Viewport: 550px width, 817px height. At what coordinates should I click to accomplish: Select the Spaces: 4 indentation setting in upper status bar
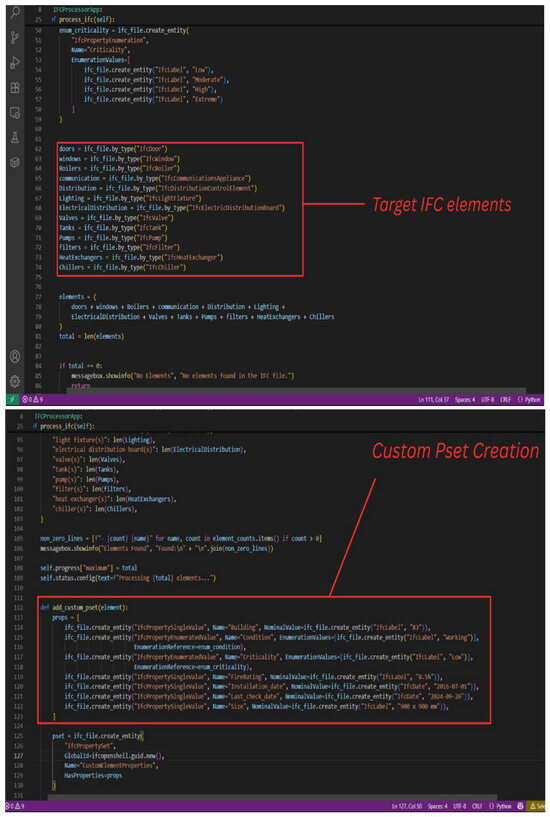click(465, 400)
